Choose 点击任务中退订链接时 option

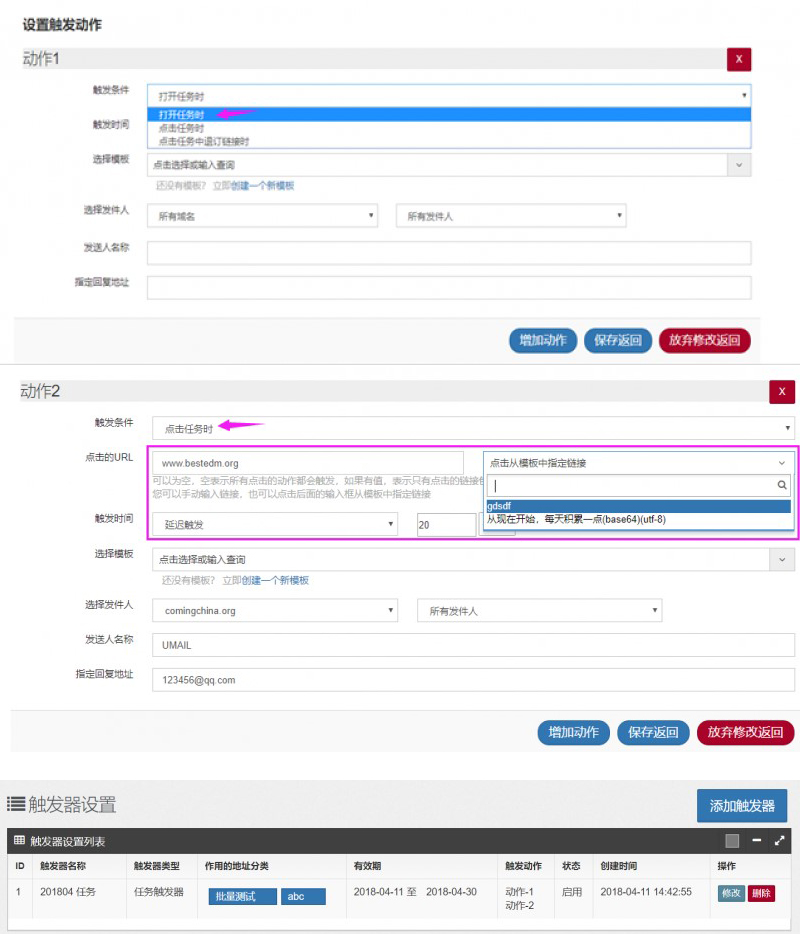tap(204, 141)
